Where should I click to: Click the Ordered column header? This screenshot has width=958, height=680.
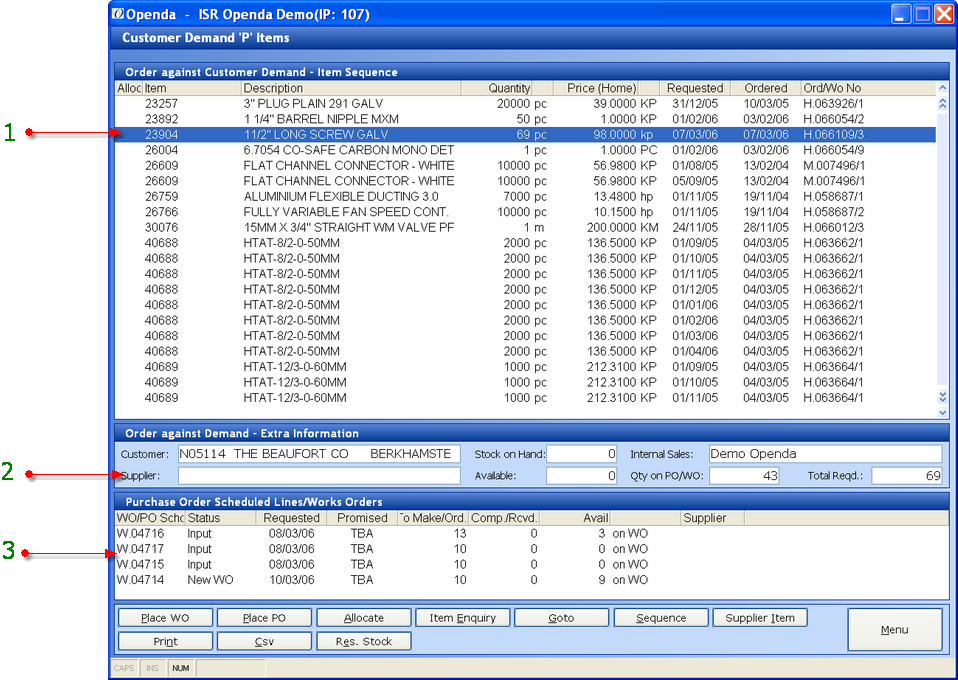click(766, 88)
